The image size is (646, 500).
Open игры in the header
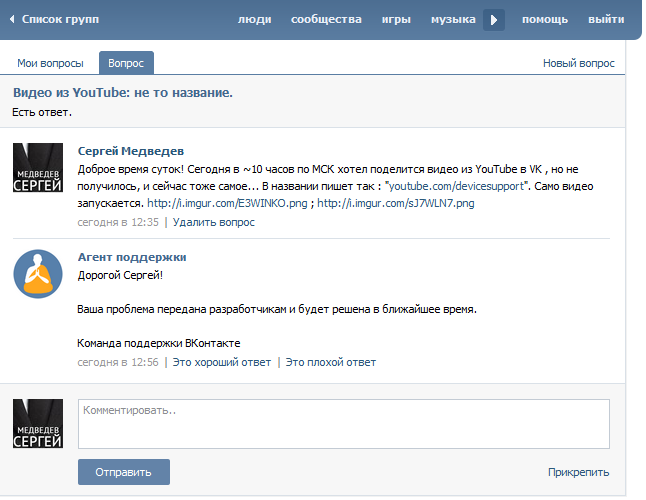[x=396, y=19]
